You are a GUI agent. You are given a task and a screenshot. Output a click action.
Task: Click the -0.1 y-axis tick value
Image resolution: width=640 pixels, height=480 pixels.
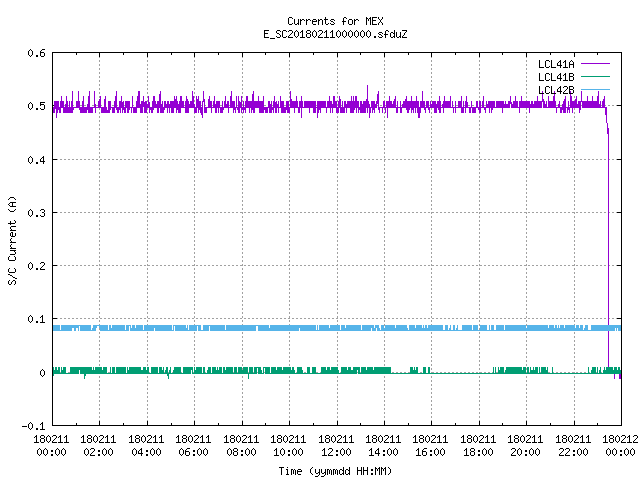[33, 426]
